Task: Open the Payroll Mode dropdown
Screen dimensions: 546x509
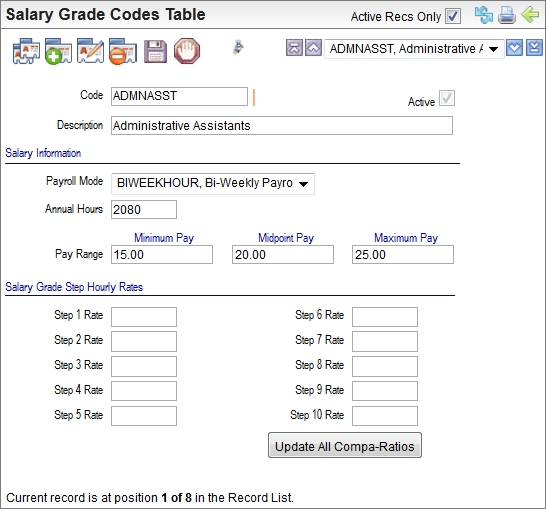Action: [213, 183]
